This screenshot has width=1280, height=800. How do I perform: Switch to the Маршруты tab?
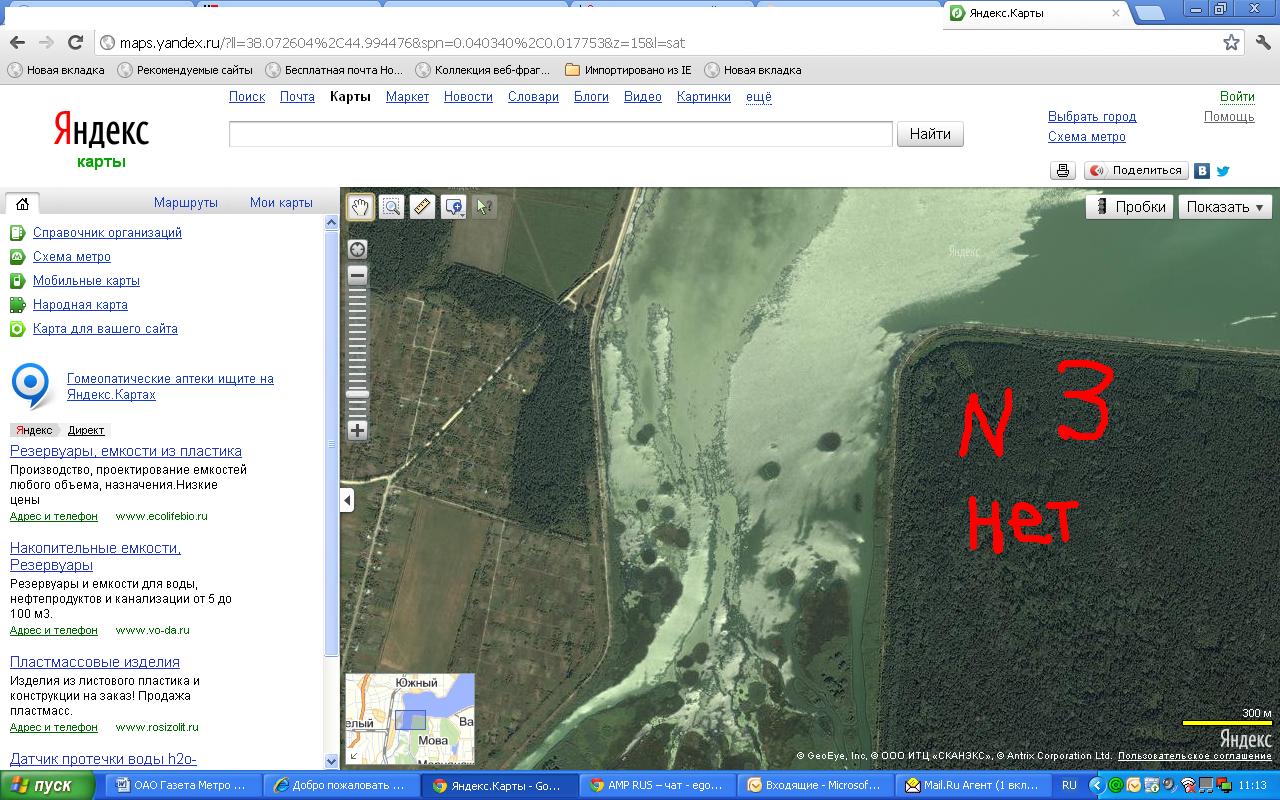186,202
